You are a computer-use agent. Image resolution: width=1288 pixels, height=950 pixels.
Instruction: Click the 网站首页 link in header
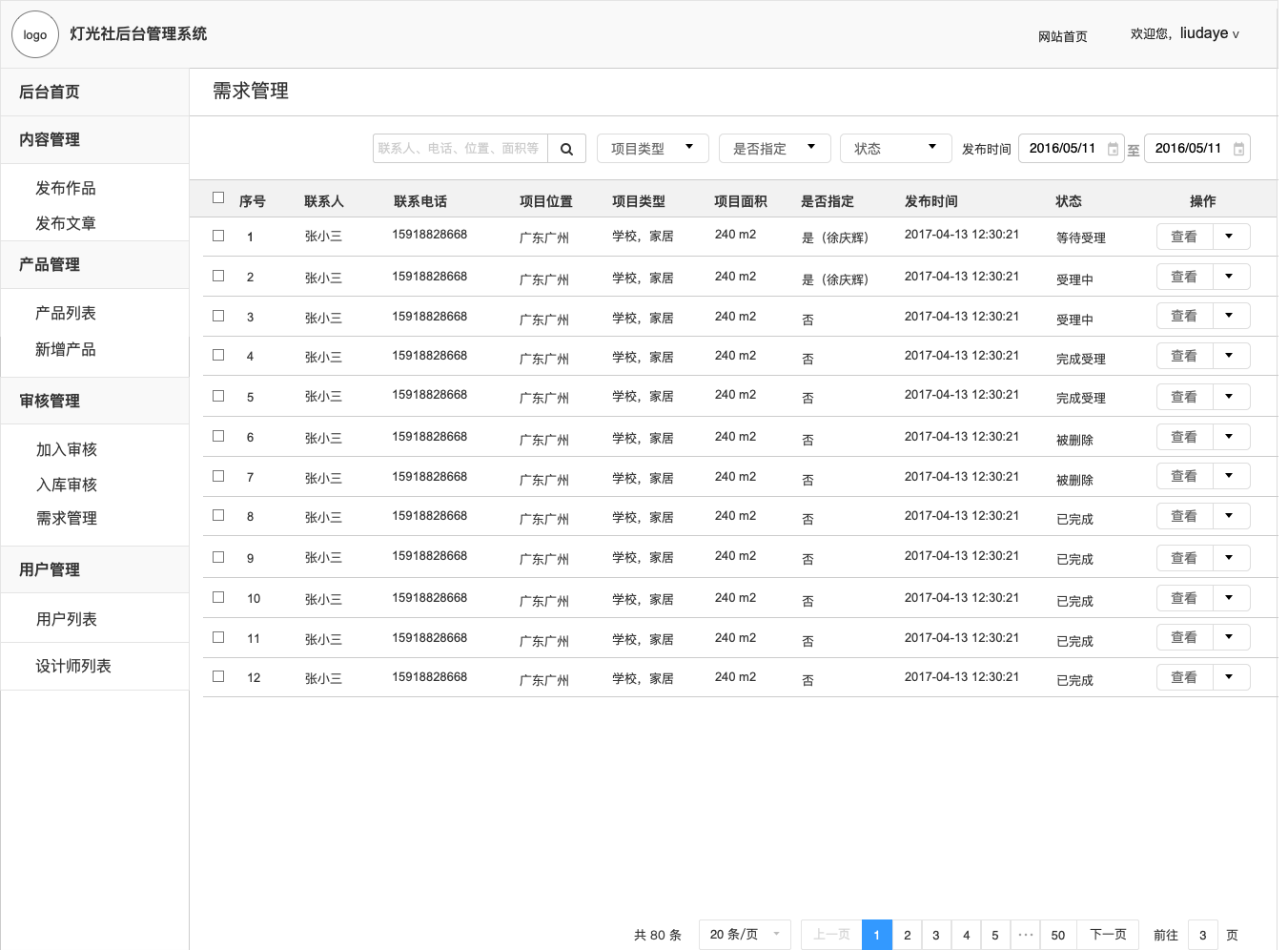(x=1062, y=36)
